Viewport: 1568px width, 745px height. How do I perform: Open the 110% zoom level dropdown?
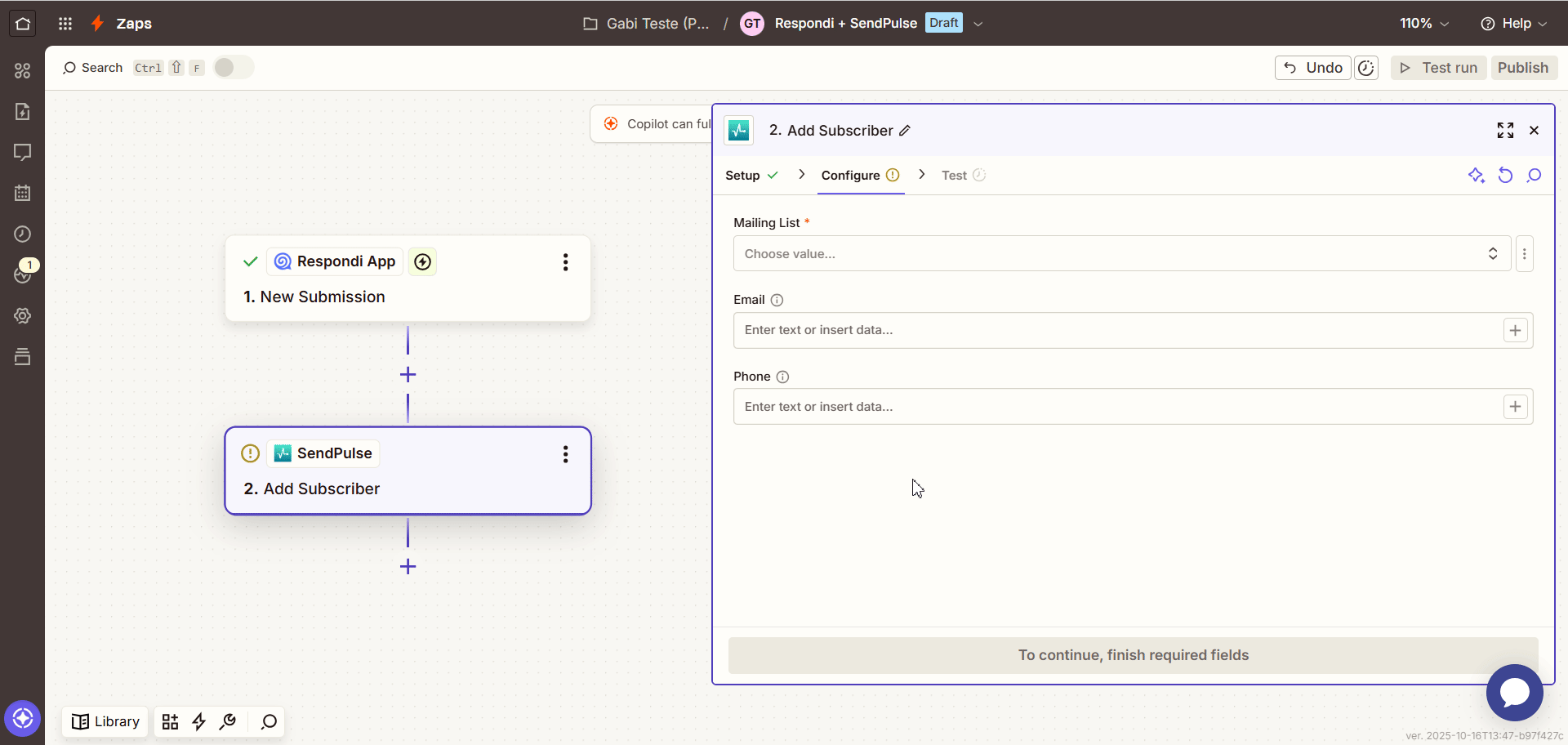[x=1424, y=24]
